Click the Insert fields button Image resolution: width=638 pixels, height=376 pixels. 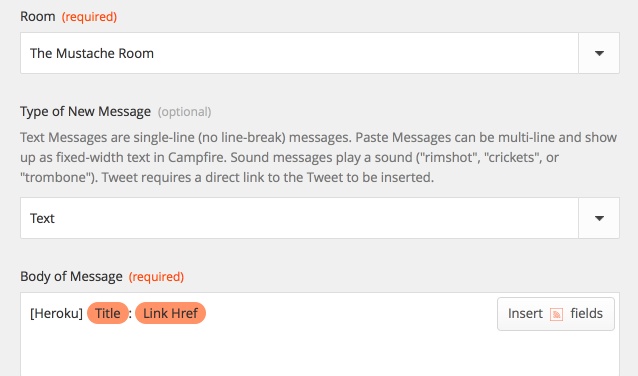(x=556, y=314)
